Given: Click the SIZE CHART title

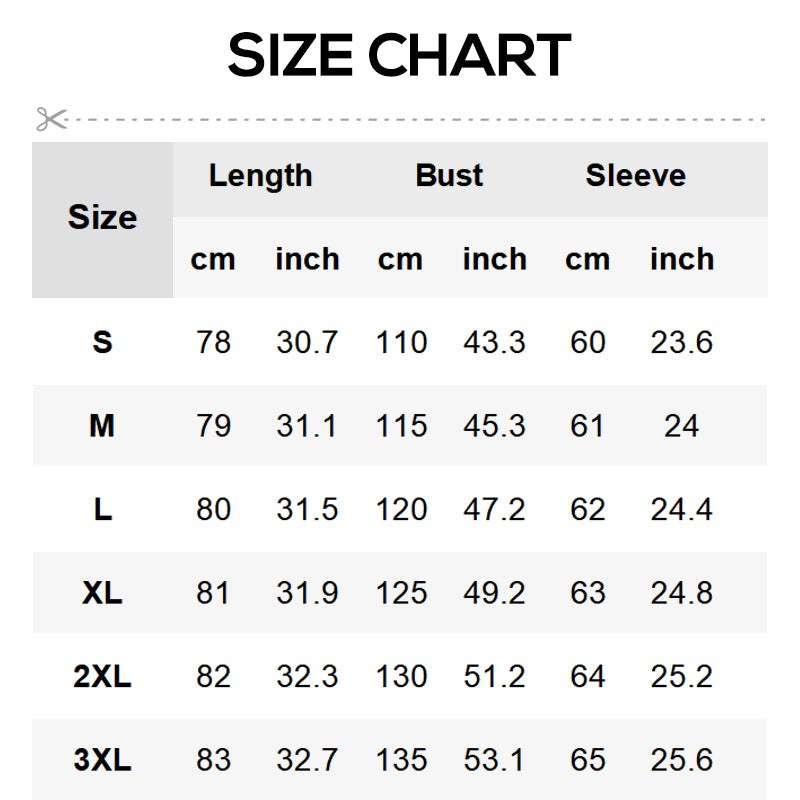Looking at the screenshot, I should coord(399,56).
